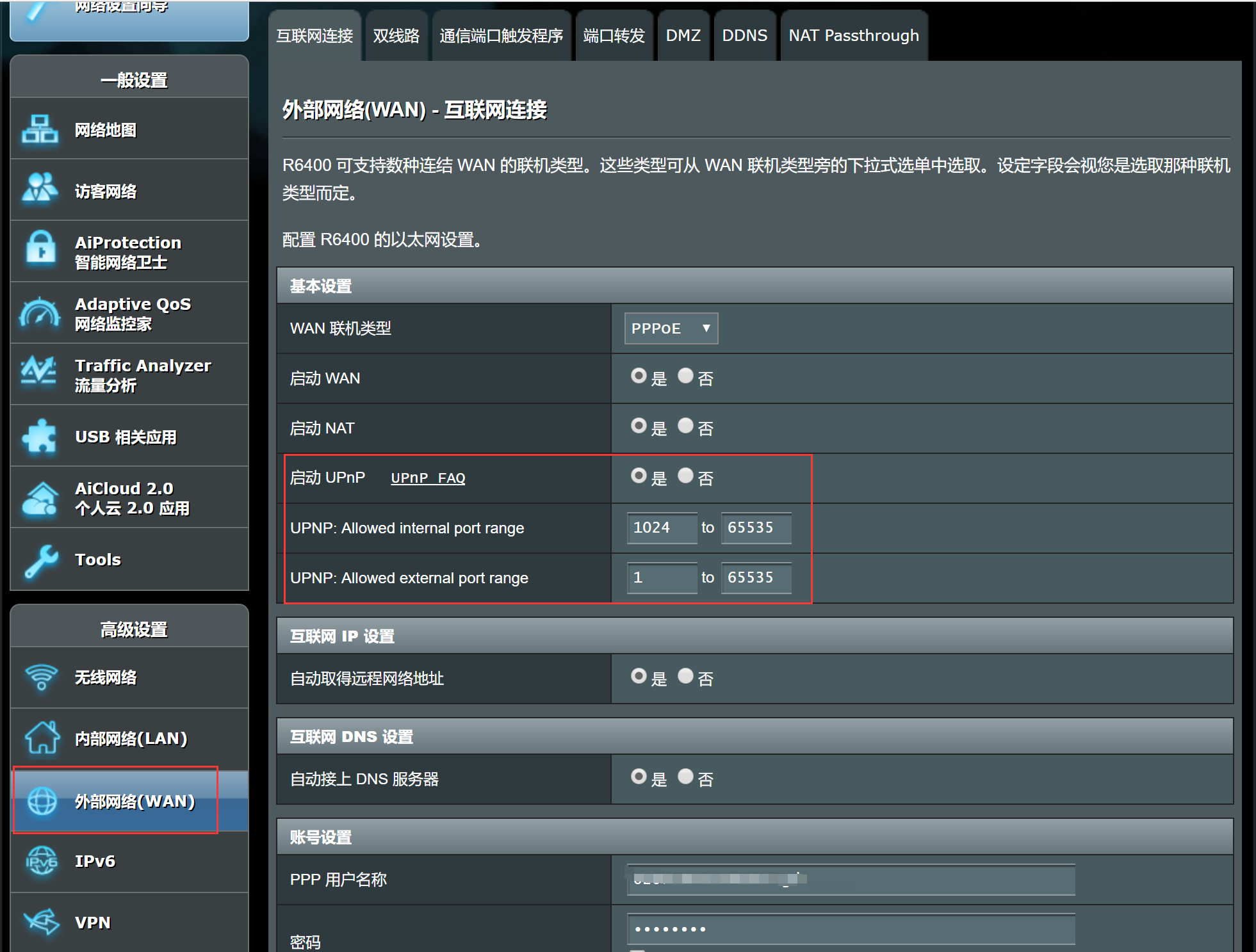Select 否 for 启动 NAT
The image size is (1256, 952).
(685, 426)
